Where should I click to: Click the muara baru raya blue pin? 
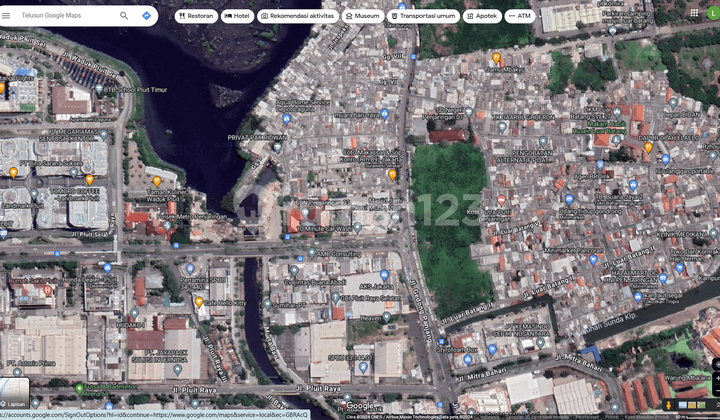(x=385, y=114)
